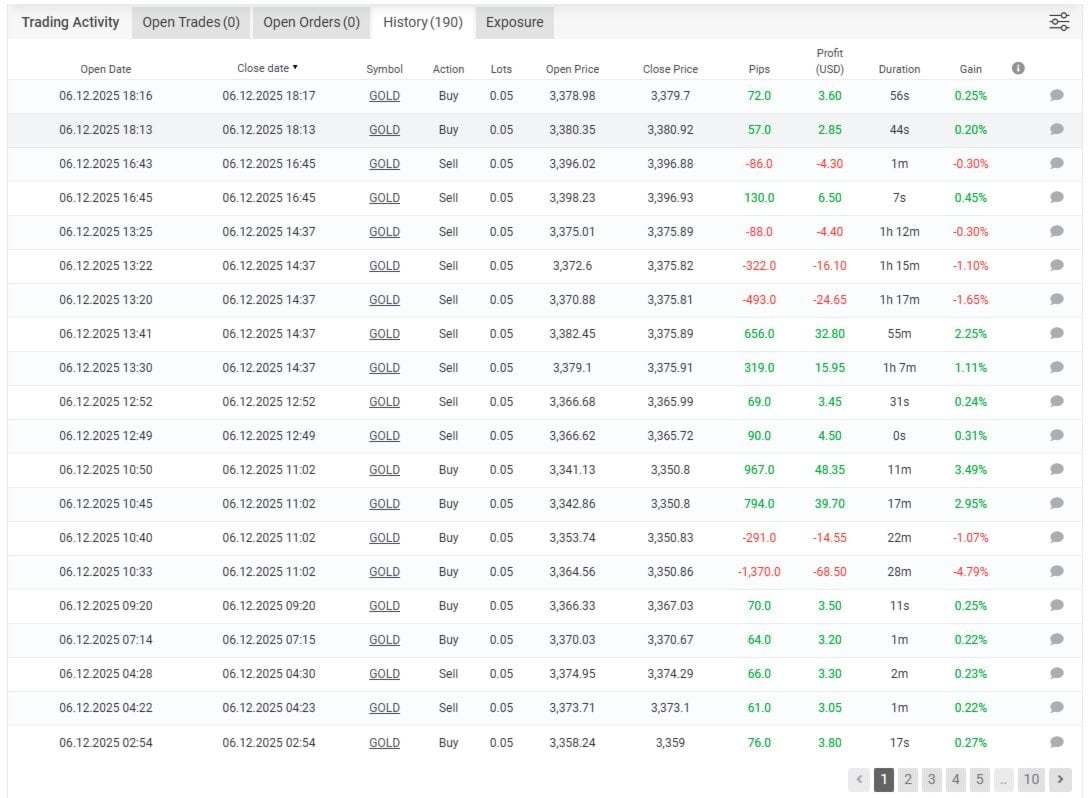Open comment bubble for trade opened 18:13

click(x=1057, y=129)
